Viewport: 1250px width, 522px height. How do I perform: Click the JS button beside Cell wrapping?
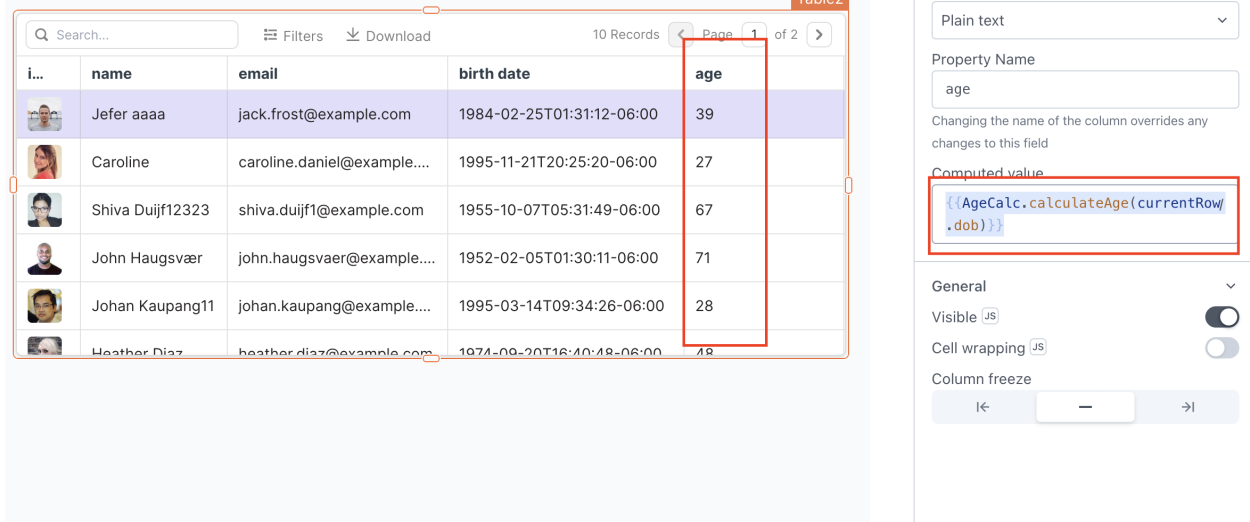(1038, 347)
